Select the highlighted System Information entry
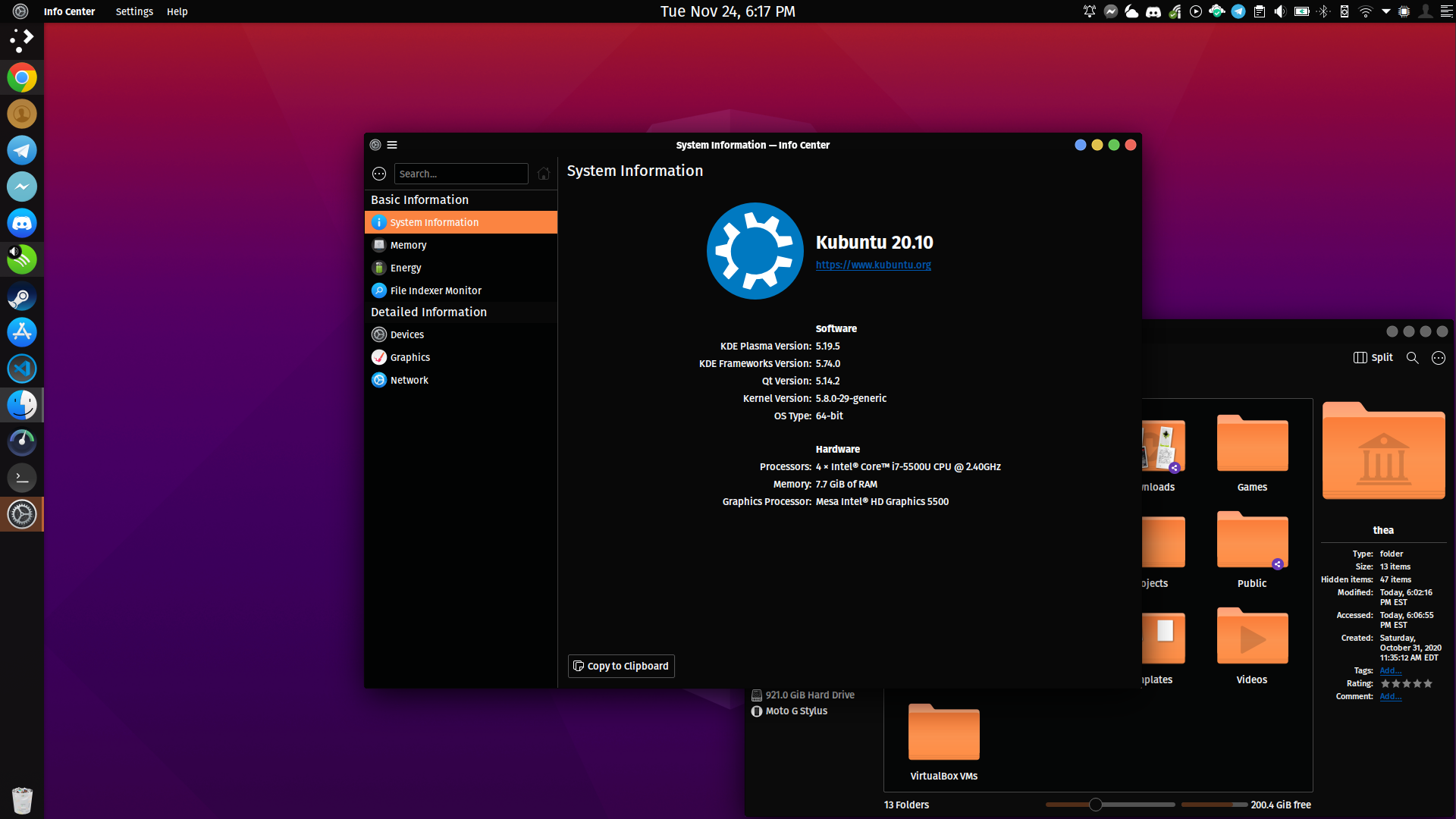 [460, 222]
